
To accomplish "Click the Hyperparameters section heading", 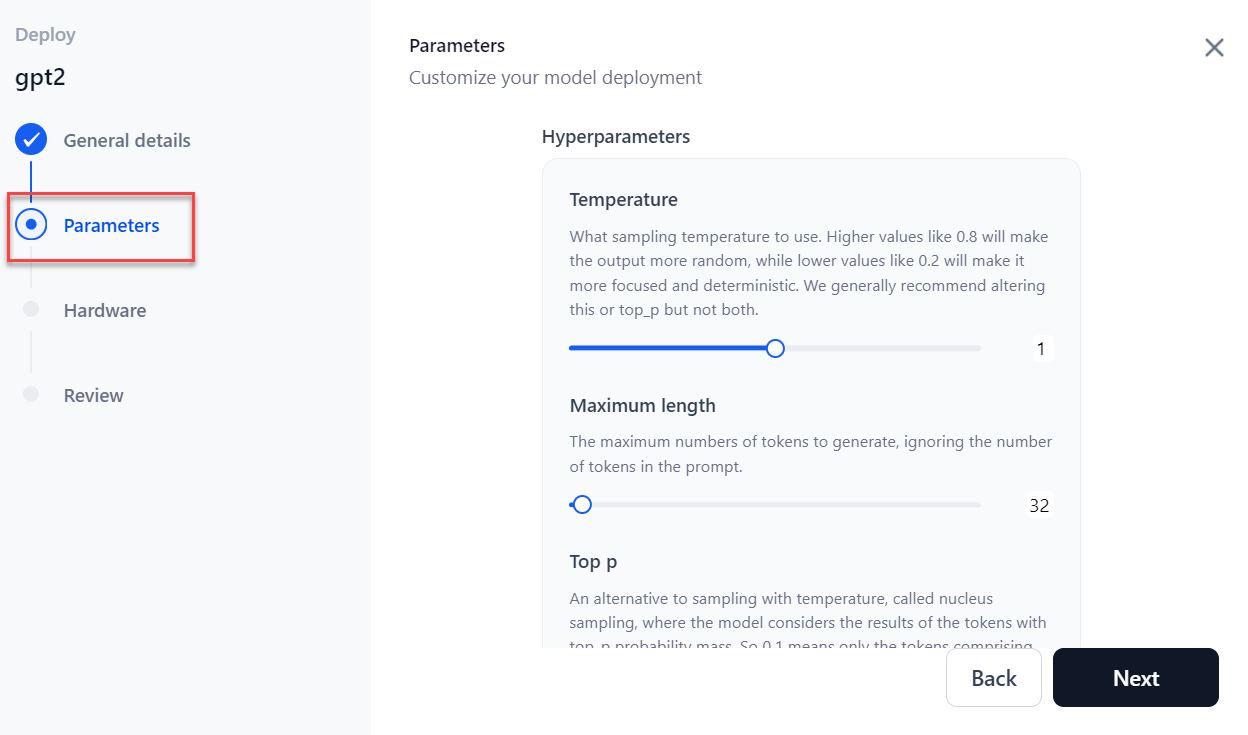I will tap(616, 137).
